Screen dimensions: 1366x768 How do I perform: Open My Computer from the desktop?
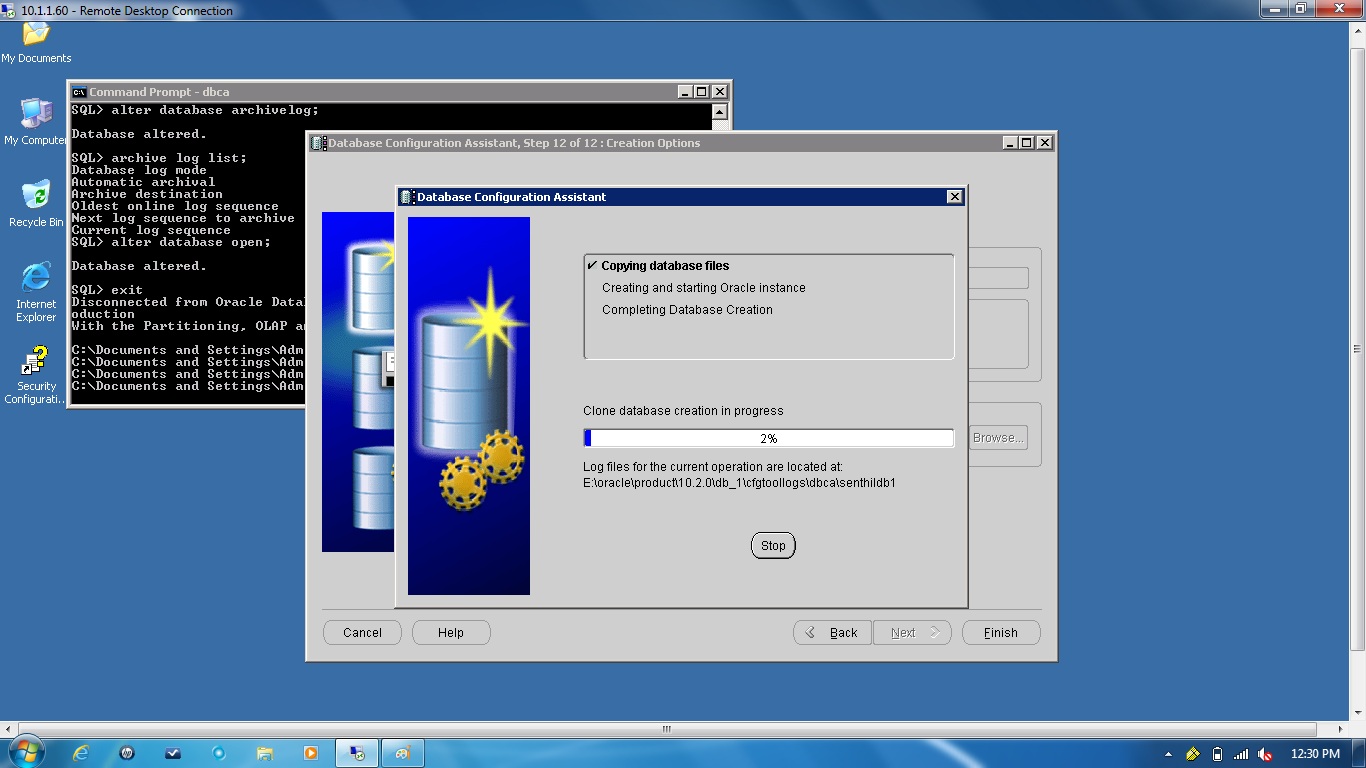pyautogui.click(x=34, y=113)
